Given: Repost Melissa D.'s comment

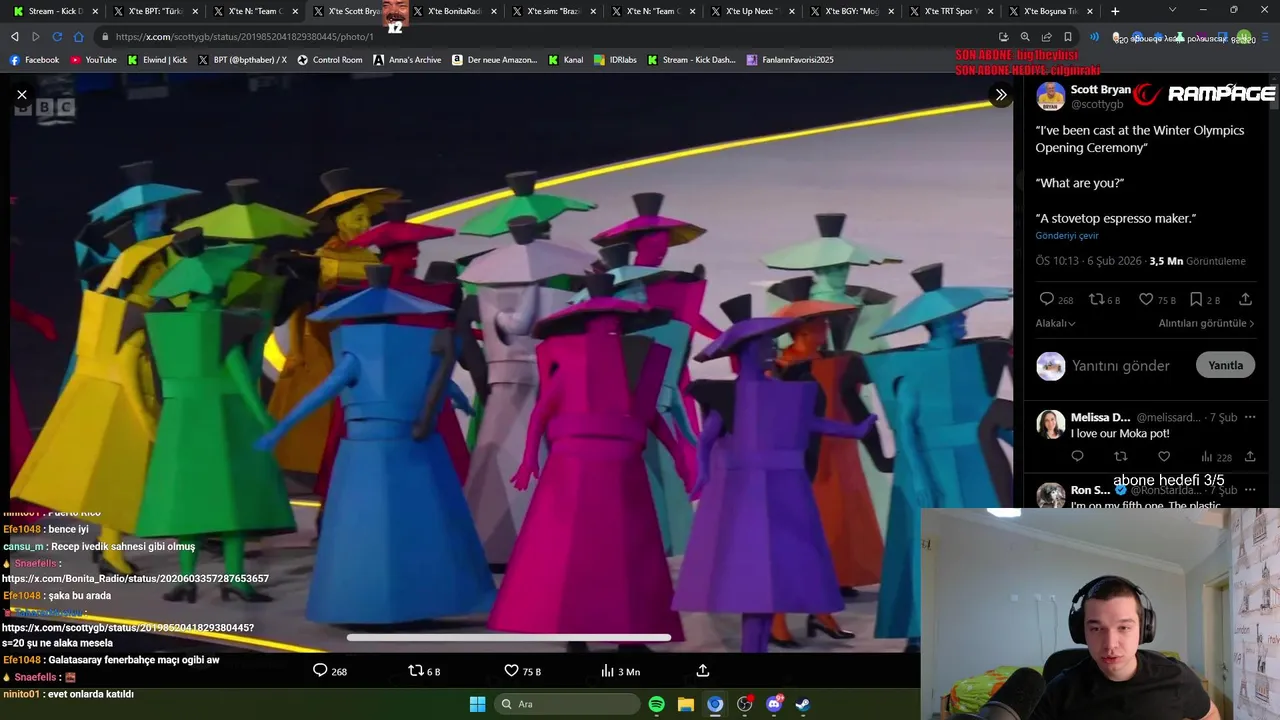Looking at the screenshot, I should pyautogui.click(x=1120, y=456).
